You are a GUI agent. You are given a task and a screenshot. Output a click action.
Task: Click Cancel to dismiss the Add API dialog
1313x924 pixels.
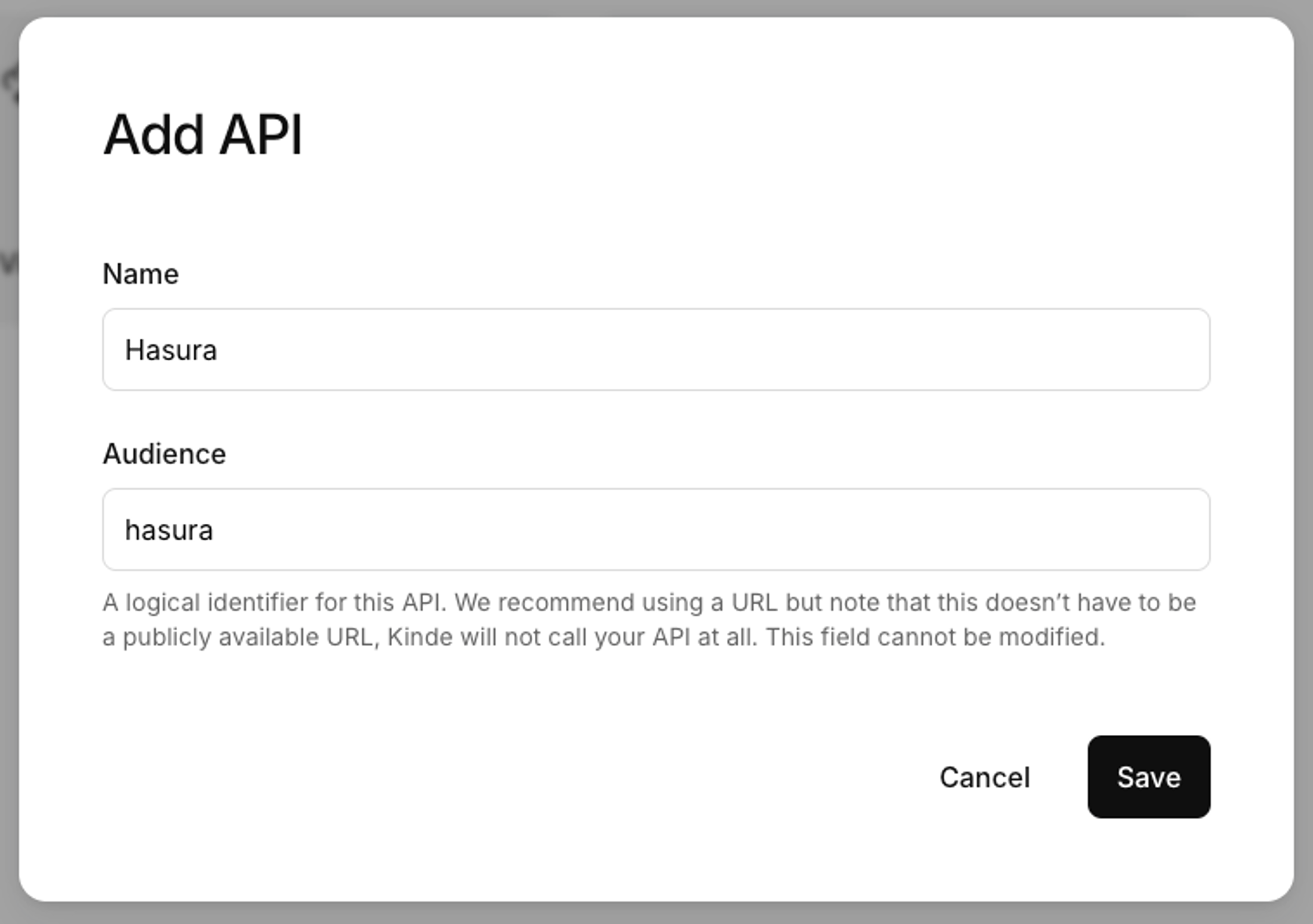coord(985,777)
